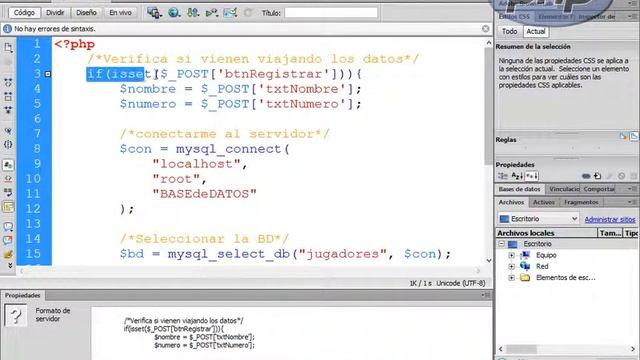The image size is (640, 360).
Task: Open the File management icon menu
Action: 193,13
